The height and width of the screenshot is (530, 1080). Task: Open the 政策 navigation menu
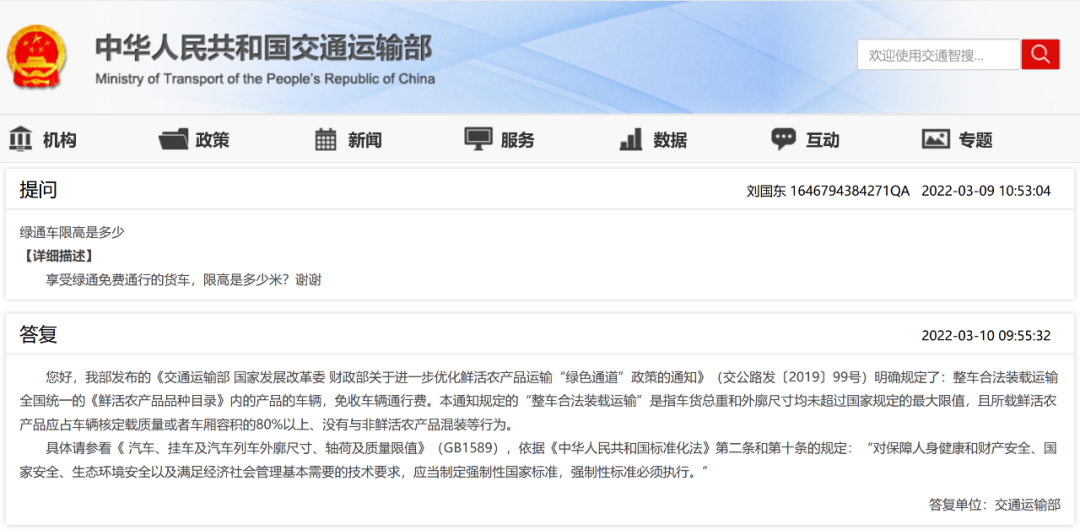point(212,140)
